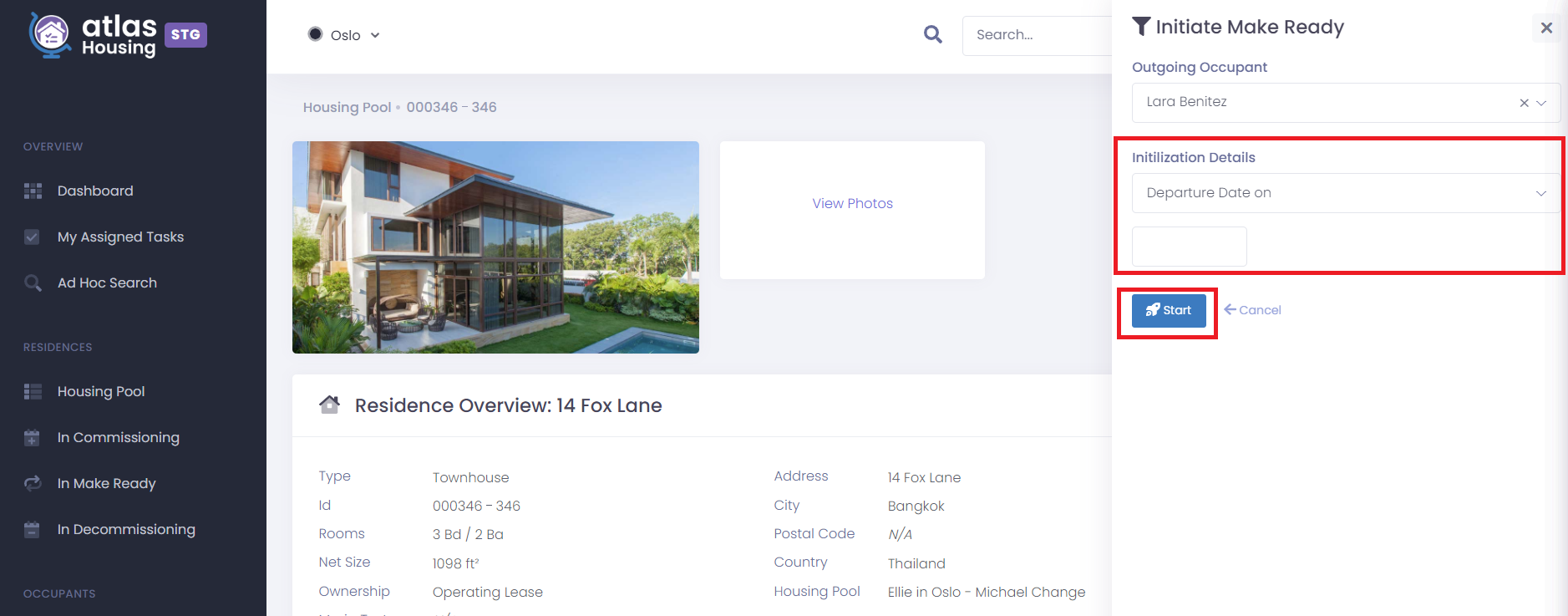Open the In Commissioning section
1568x616 pixels.
[x=119, y=438]
